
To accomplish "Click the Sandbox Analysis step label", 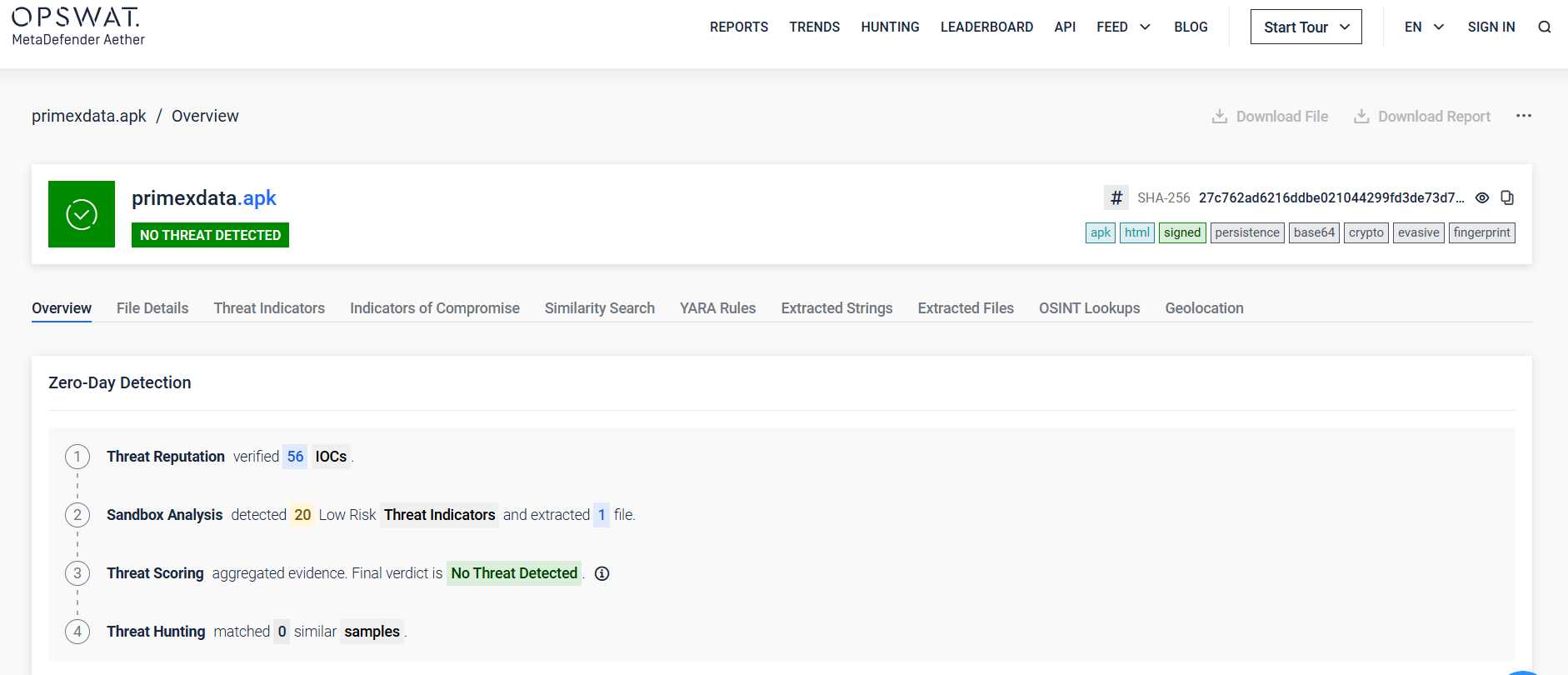I will point(165,515).
